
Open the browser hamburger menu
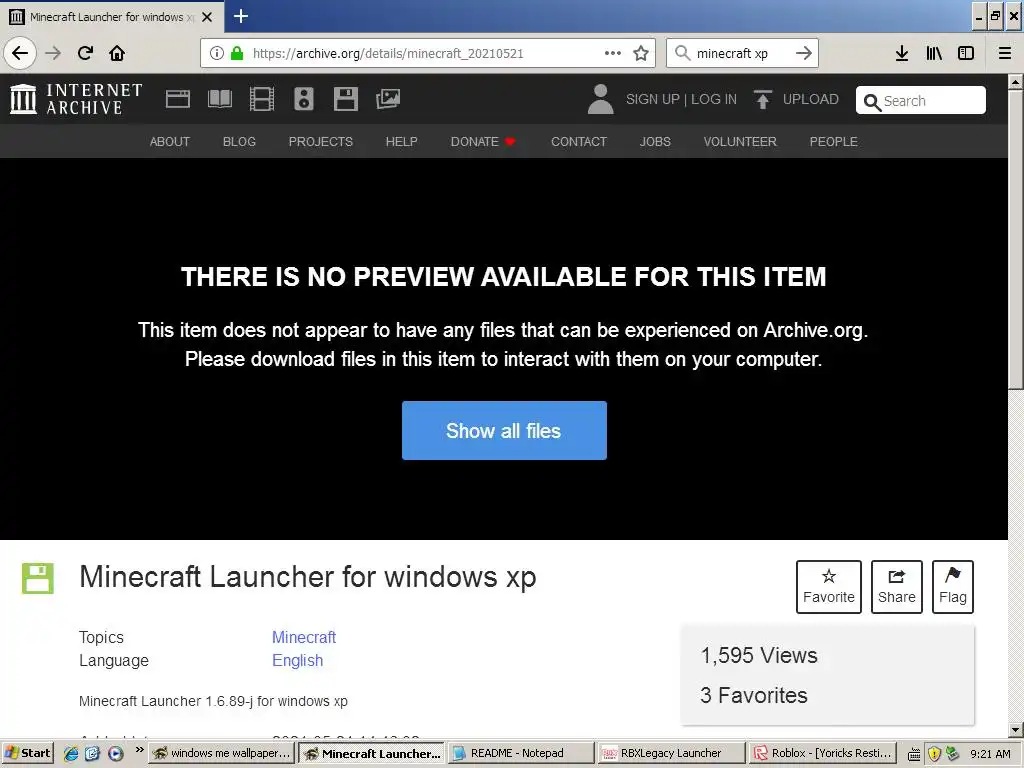[1005, 53]
